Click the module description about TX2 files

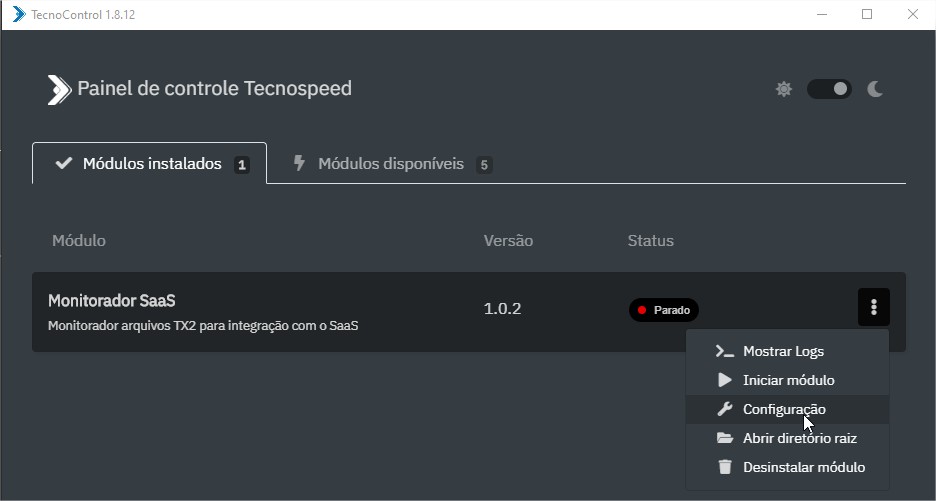[203, 326]
